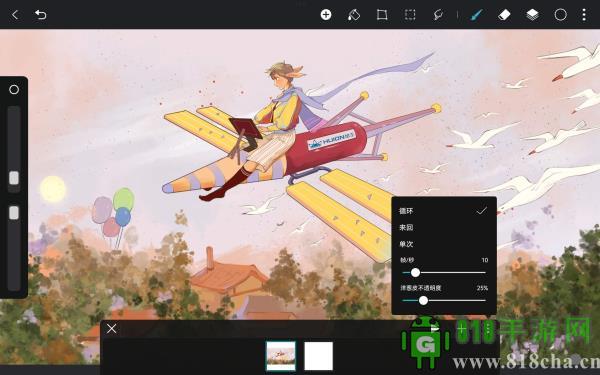Tap the circle icon on left sidebar

(x=14, y=90)
